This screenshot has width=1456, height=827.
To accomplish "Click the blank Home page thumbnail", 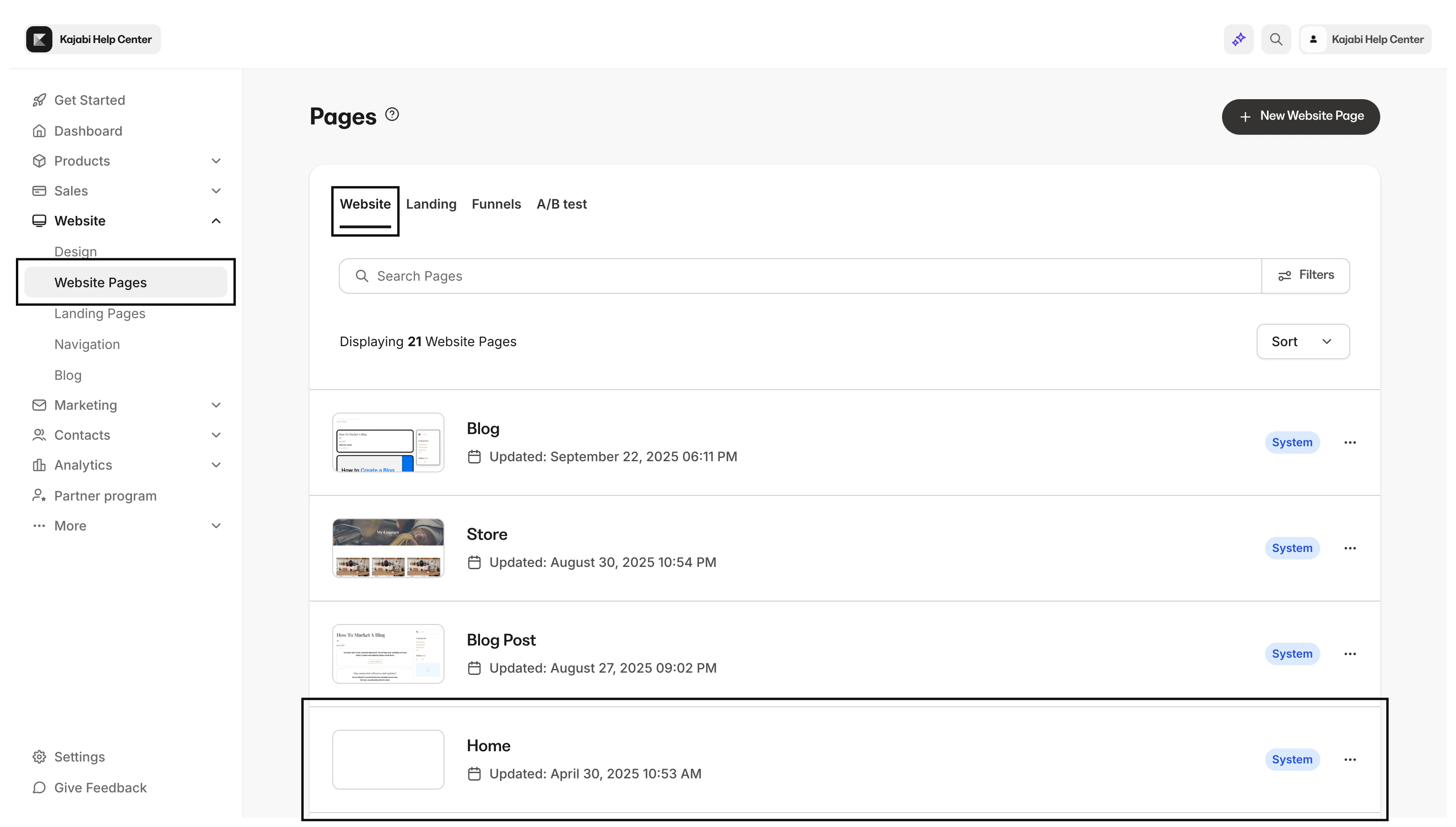I will point(388,760).
